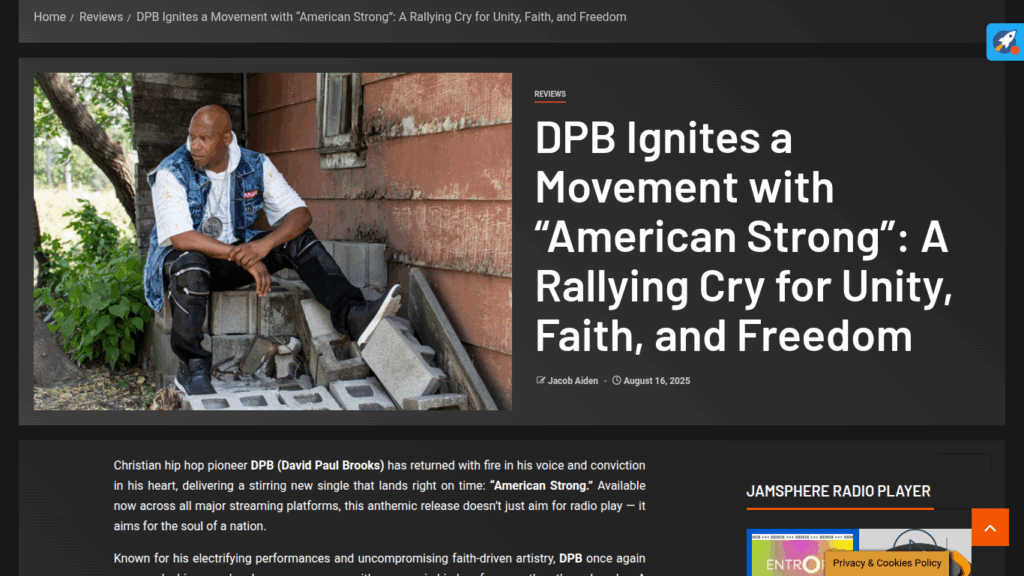Open the Privacy & Cookies Policy bar
The image size is (1024, 576).
[887, 563]
